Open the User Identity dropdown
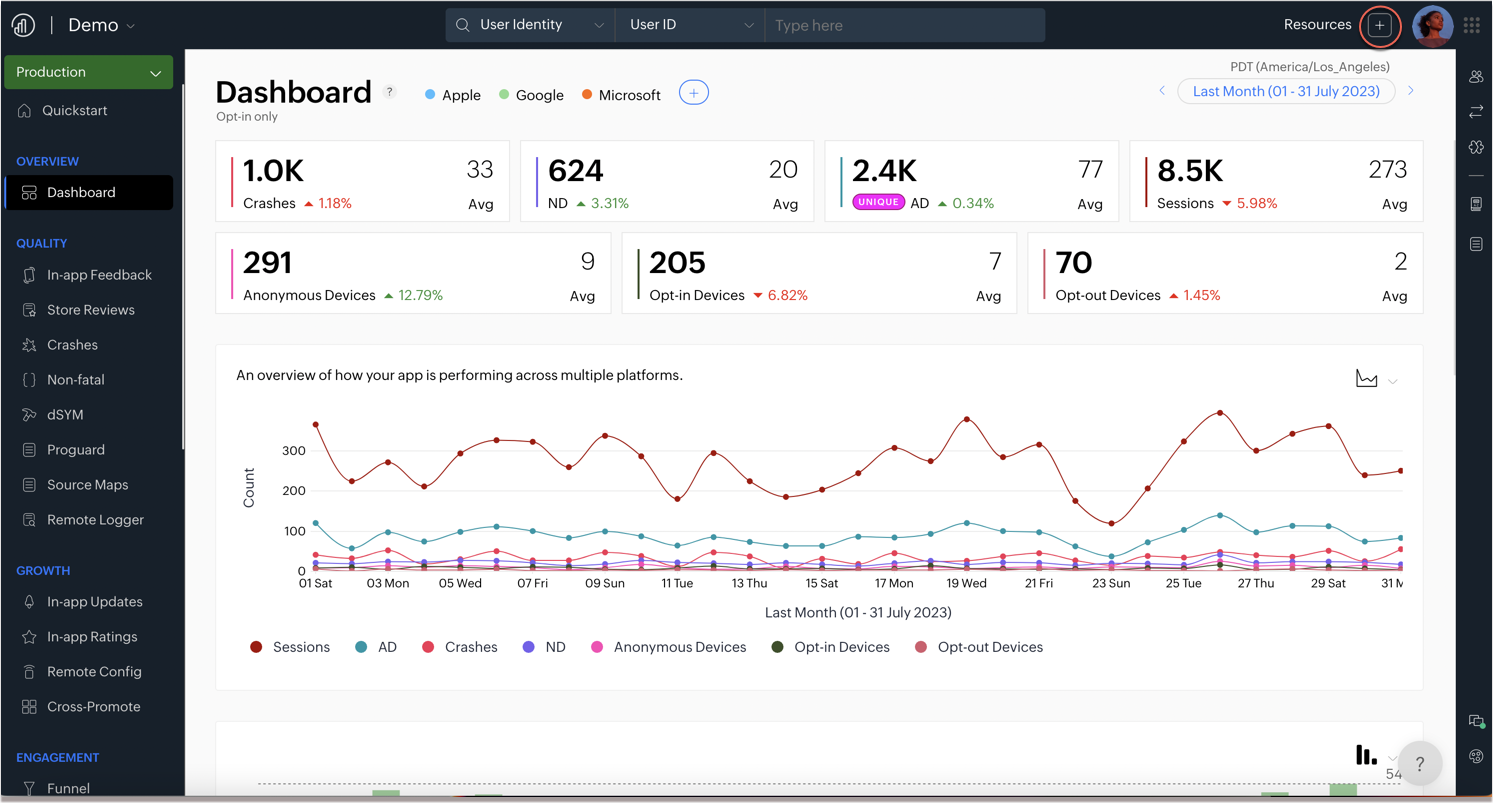 point(530,25)
